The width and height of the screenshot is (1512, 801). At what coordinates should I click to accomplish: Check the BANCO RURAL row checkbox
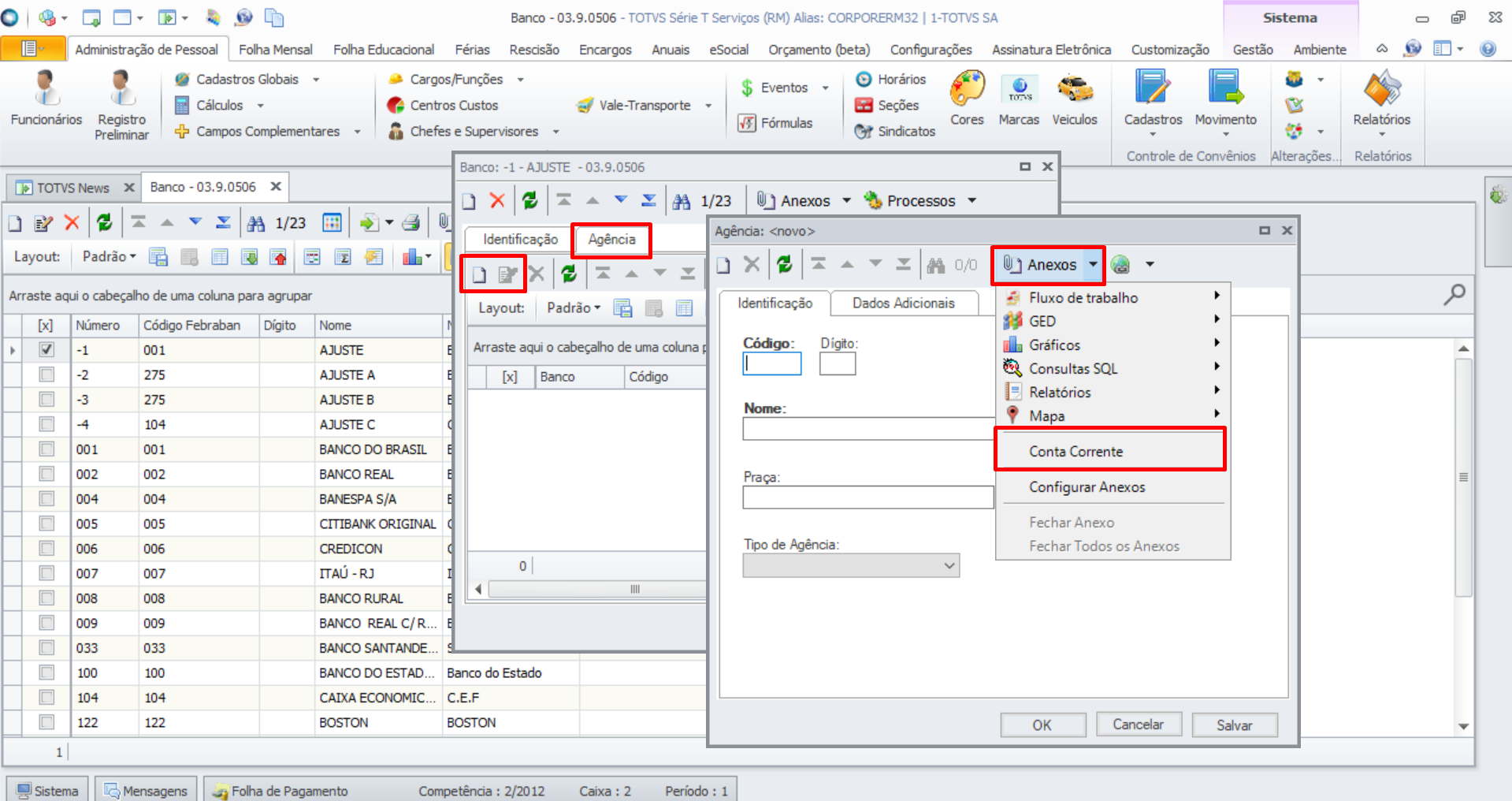coord(46,598)
